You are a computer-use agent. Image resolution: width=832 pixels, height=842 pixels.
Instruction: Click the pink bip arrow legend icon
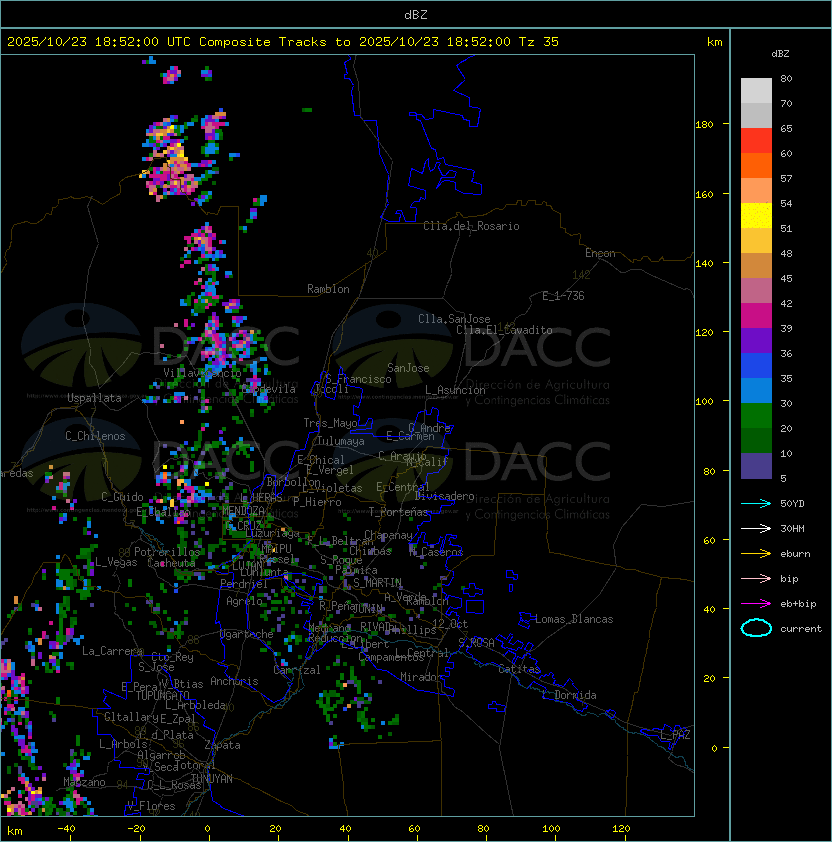pos(756,578)
